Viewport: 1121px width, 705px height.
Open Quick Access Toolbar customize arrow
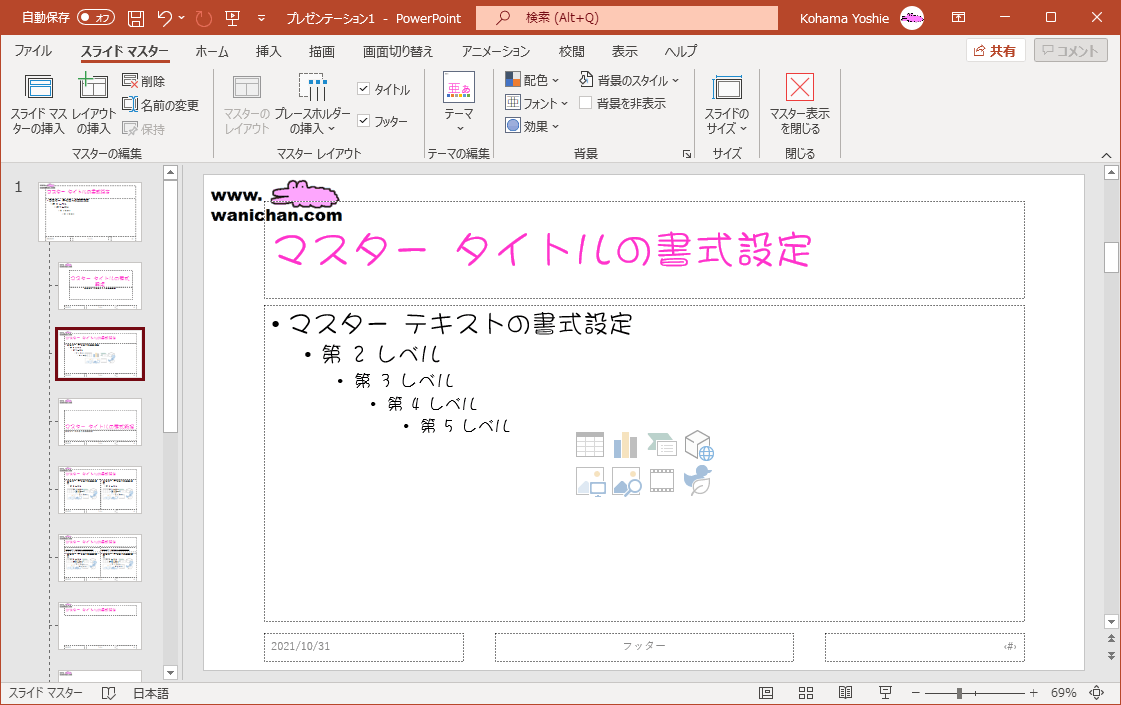pyautogui.click(x=261, y=18)
